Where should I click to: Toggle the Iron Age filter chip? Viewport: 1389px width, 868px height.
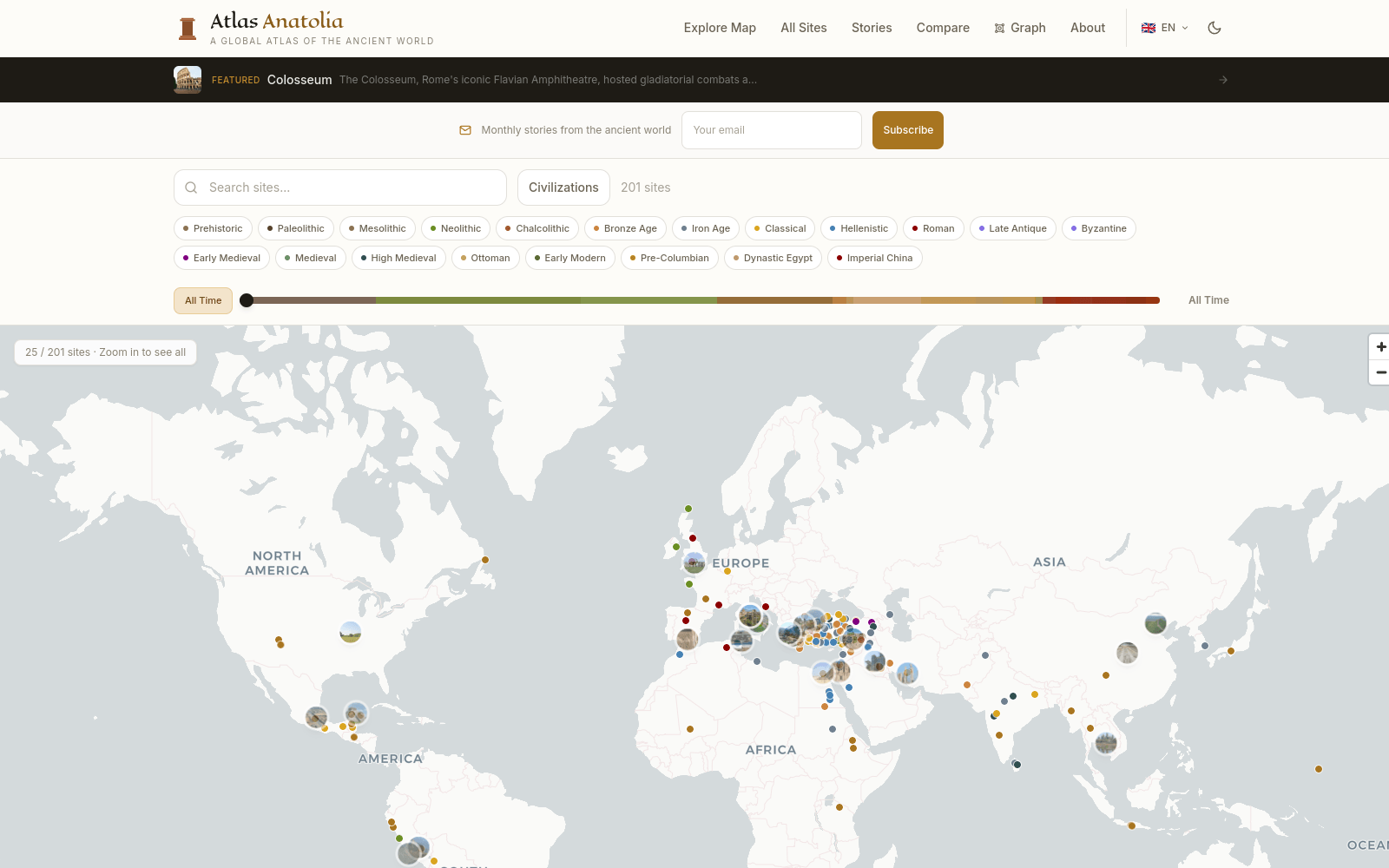(x=706, y=228)
